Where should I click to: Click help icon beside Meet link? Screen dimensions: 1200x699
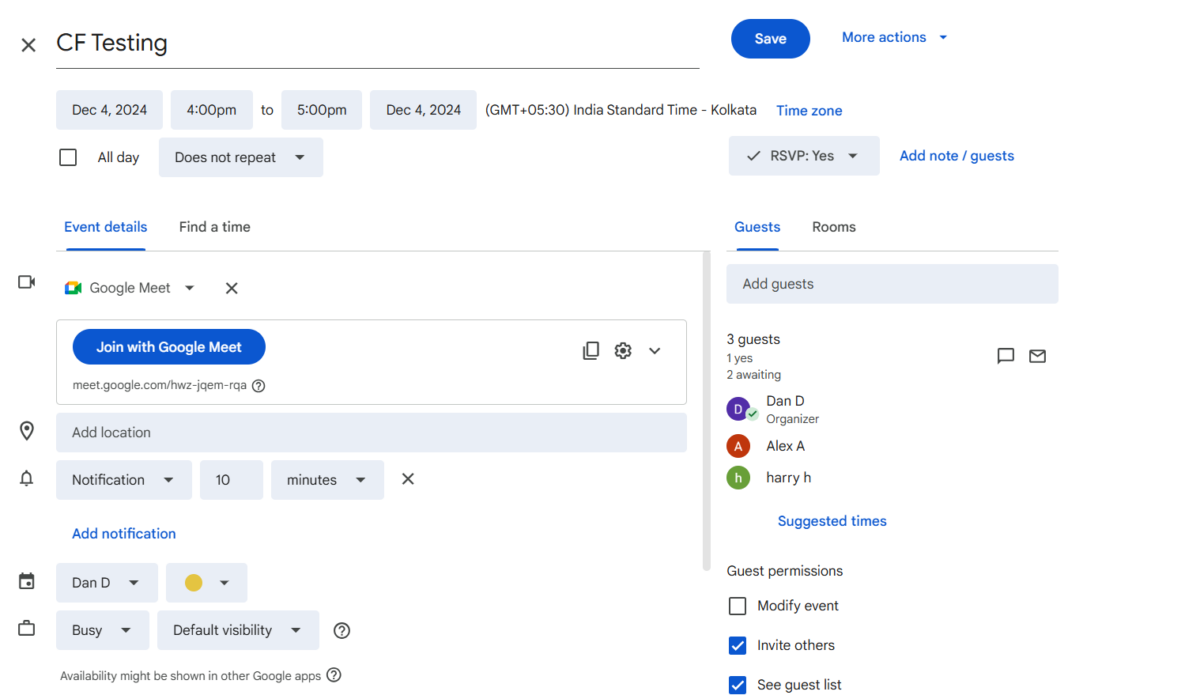point(258,386)
